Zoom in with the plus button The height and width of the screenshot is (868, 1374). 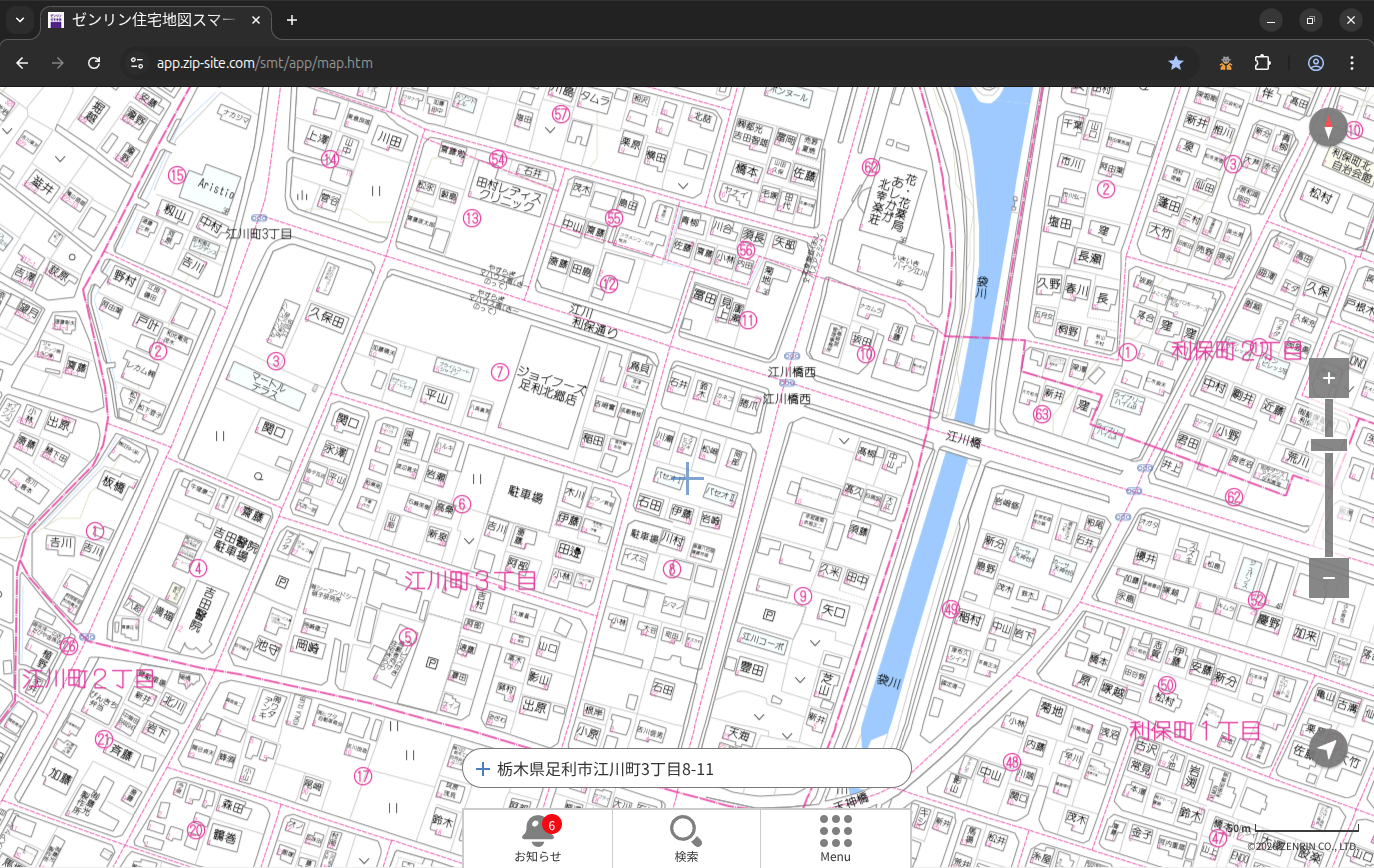coord(1328,378)
